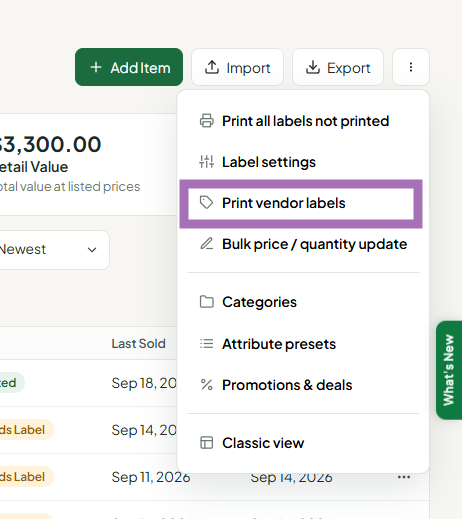Viewport: 462px width, 519px height.
Task: Click the Sep 18 last sold date
Action: (144, 383)
